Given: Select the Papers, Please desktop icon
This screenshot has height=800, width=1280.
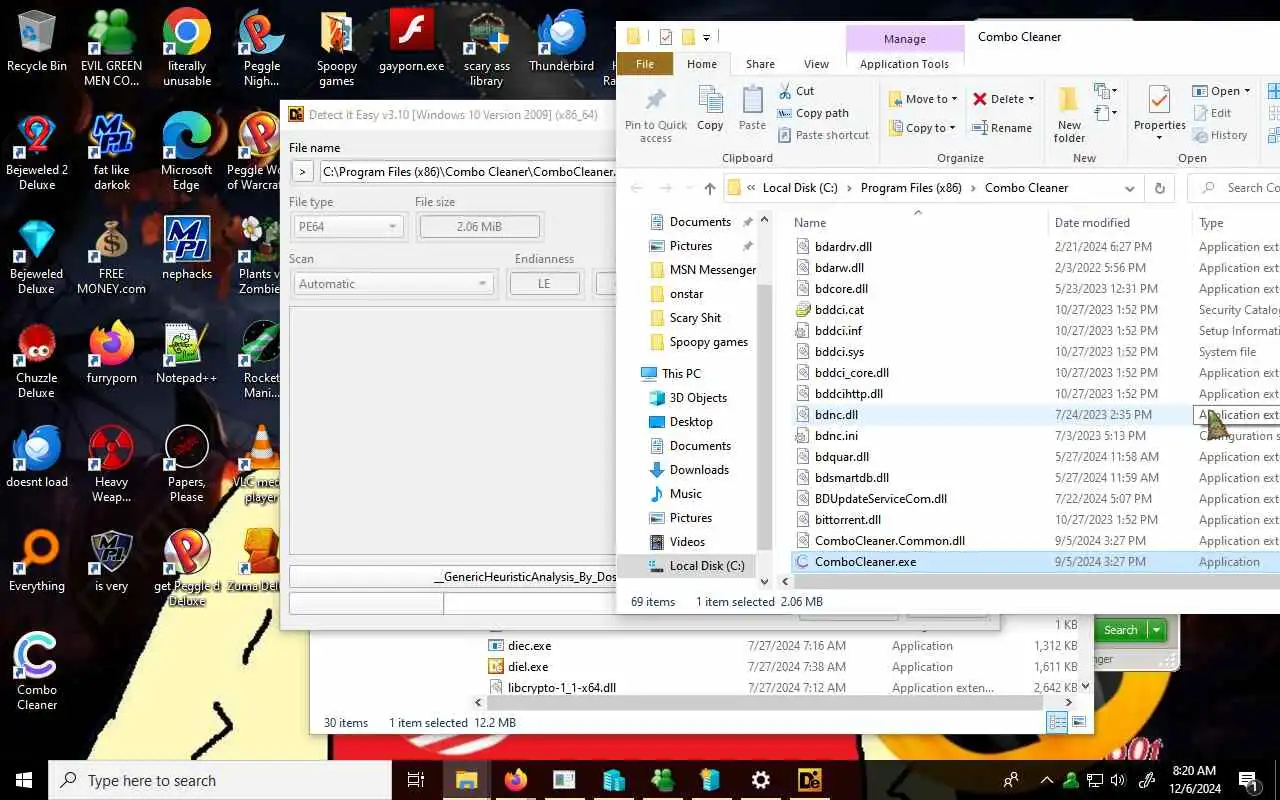Looking at the screenshot, I should click(187, 464).
